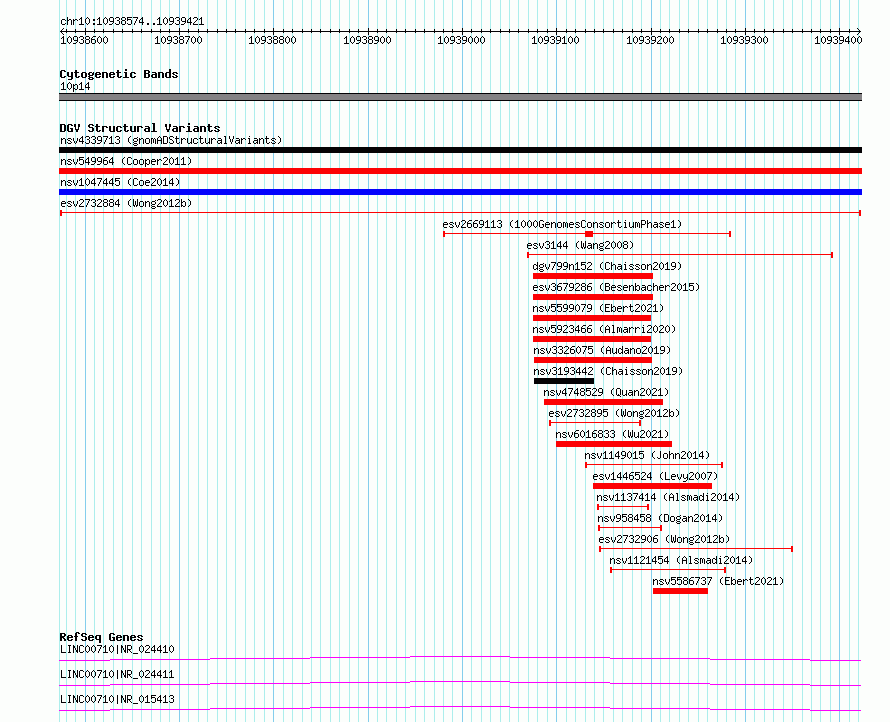The width and height of the screenshot is (890, 722).
Task: Select the red esv1446524 variant bar
Action: tap(652, 486)
